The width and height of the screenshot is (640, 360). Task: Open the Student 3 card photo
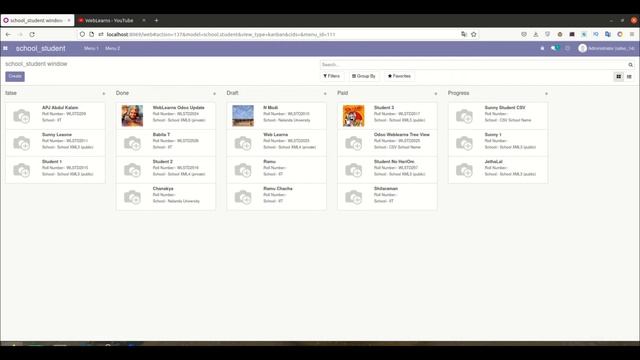tap(353, 116)
